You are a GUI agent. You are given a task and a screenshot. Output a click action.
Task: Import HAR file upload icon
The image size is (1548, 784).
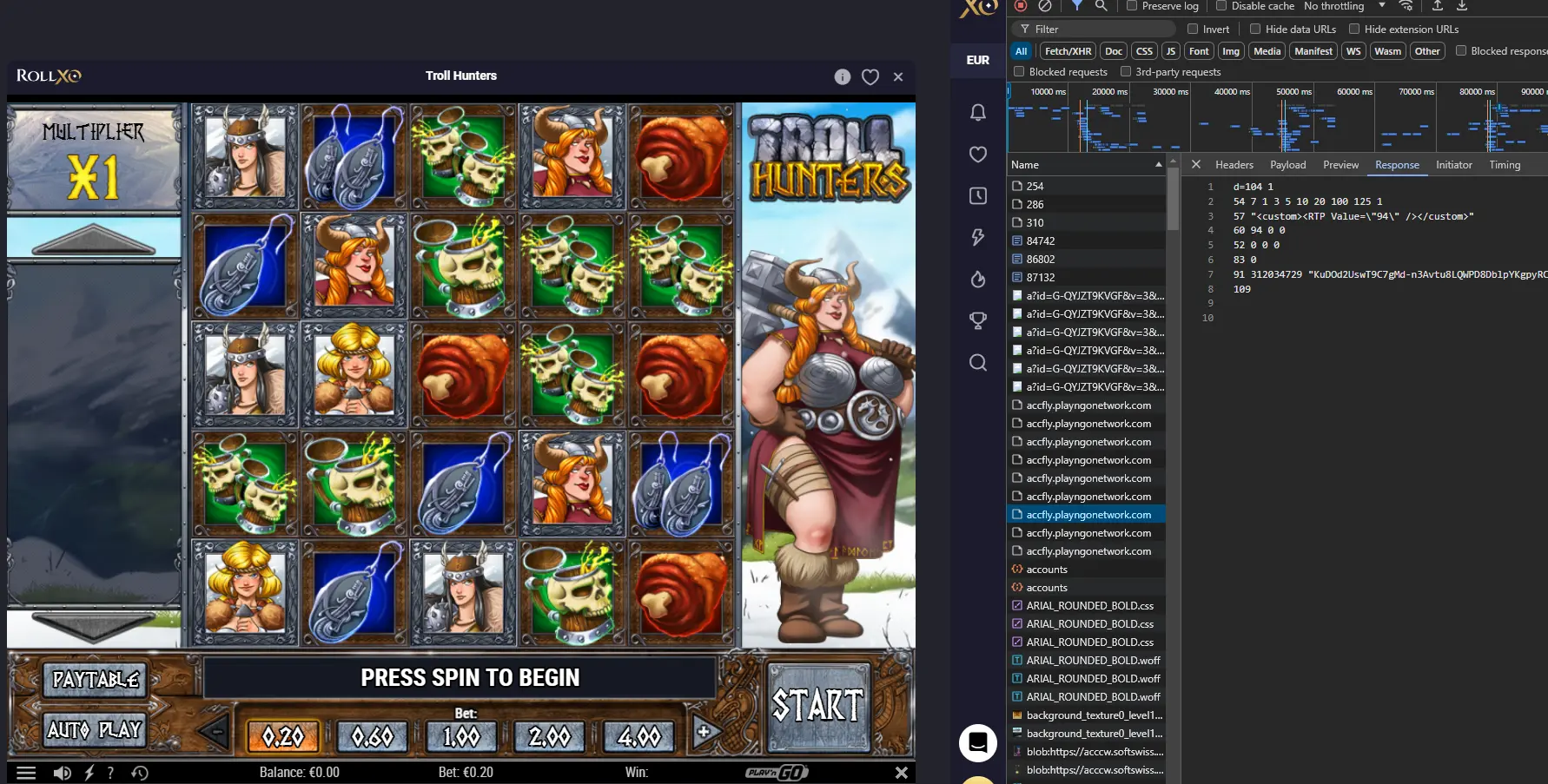1438,5
